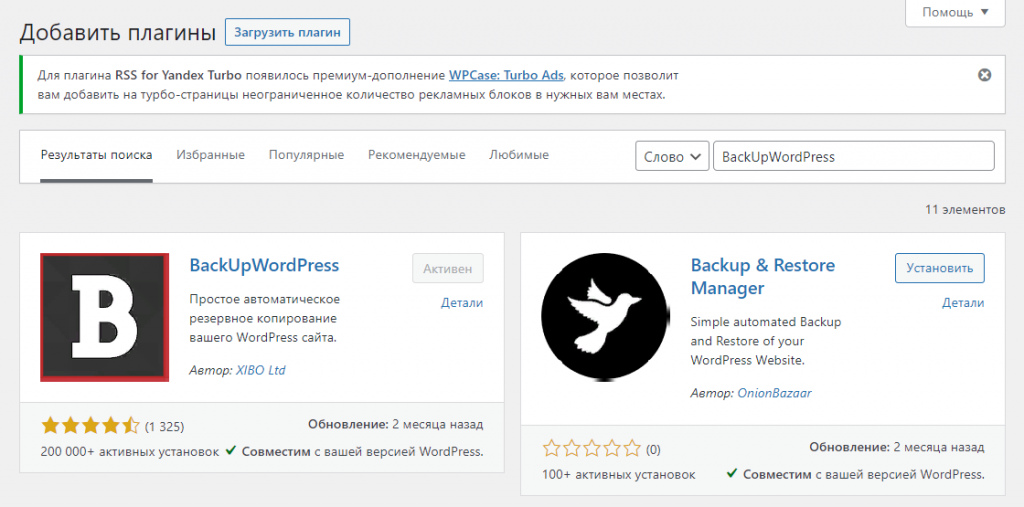
Task: Focus the plugin search field
Action: 854,157
